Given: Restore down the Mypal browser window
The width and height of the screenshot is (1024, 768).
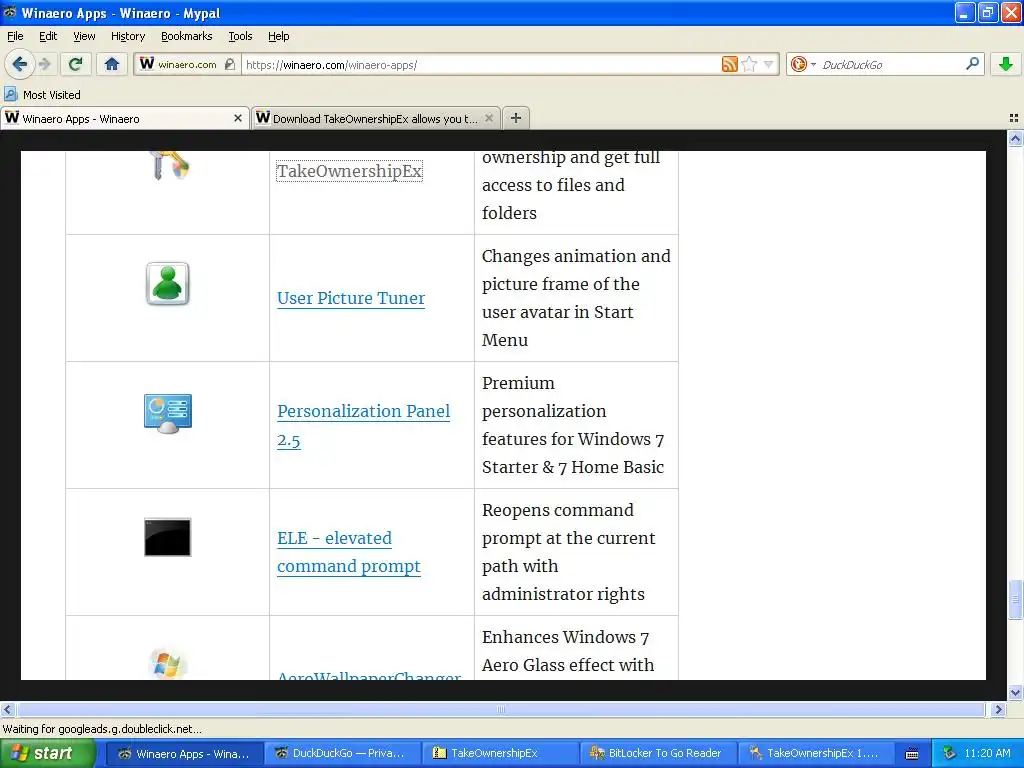Looking at the screenshot, I should pyautogui.click(x=988, y=12).
